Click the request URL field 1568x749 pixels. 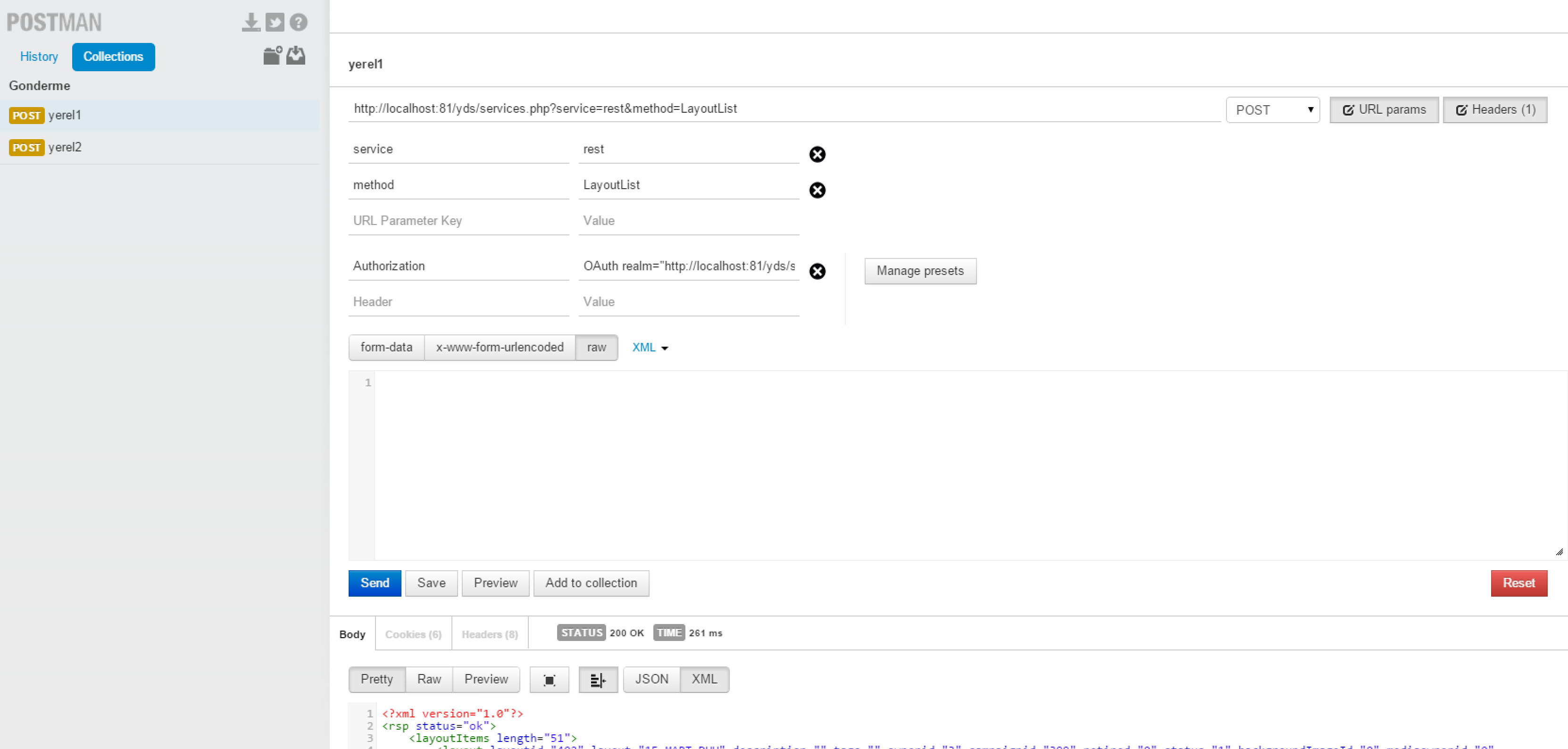[x=784, y=109]
